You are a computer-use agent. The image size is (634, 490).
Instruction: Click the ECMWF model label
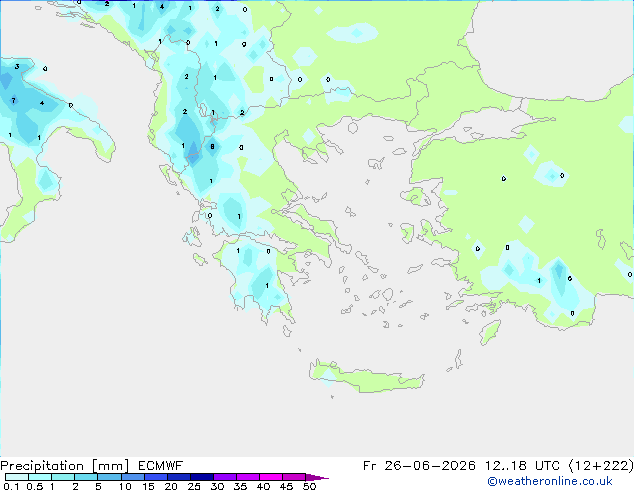tap(160, 466)
